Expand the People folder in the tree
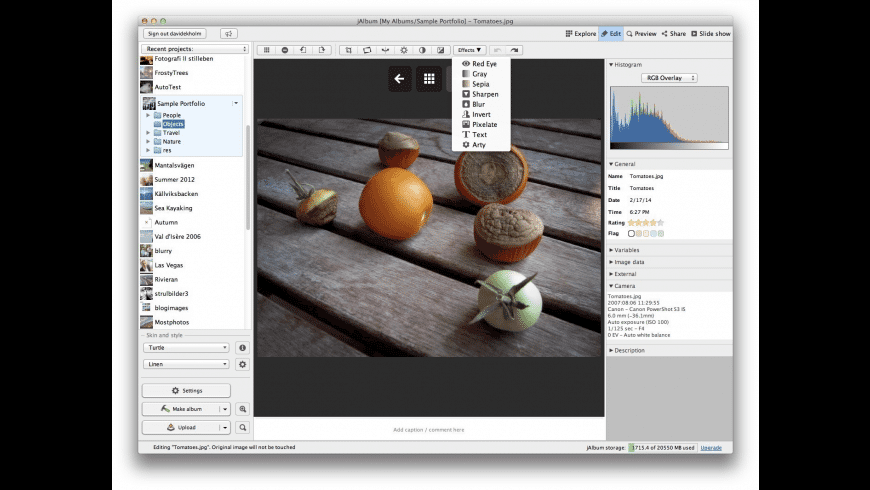870x490 pixels. 148,115
